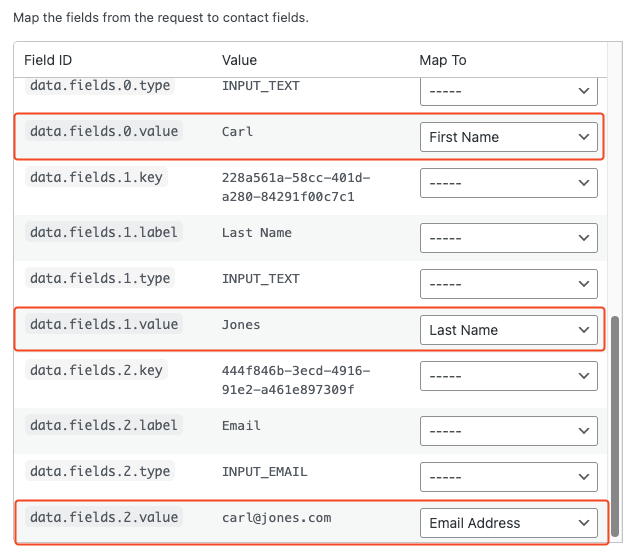
Task: Open Map To dropdown for data.fields.1.label
Action: pyautogui.click(x=508, y=238)
